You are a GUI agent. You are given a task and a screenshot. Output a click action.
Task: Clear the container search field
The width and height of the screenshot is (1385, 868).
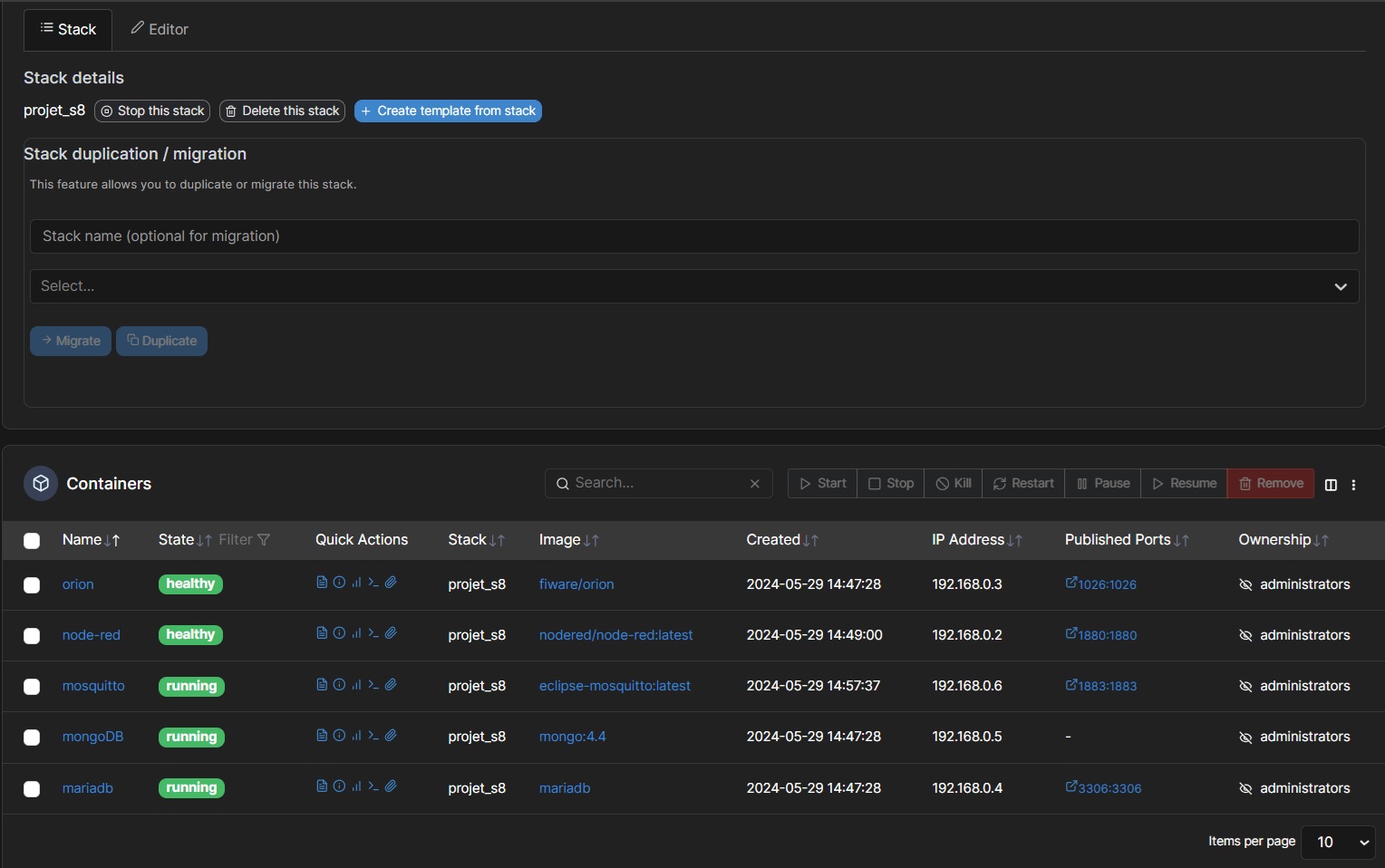754,484
